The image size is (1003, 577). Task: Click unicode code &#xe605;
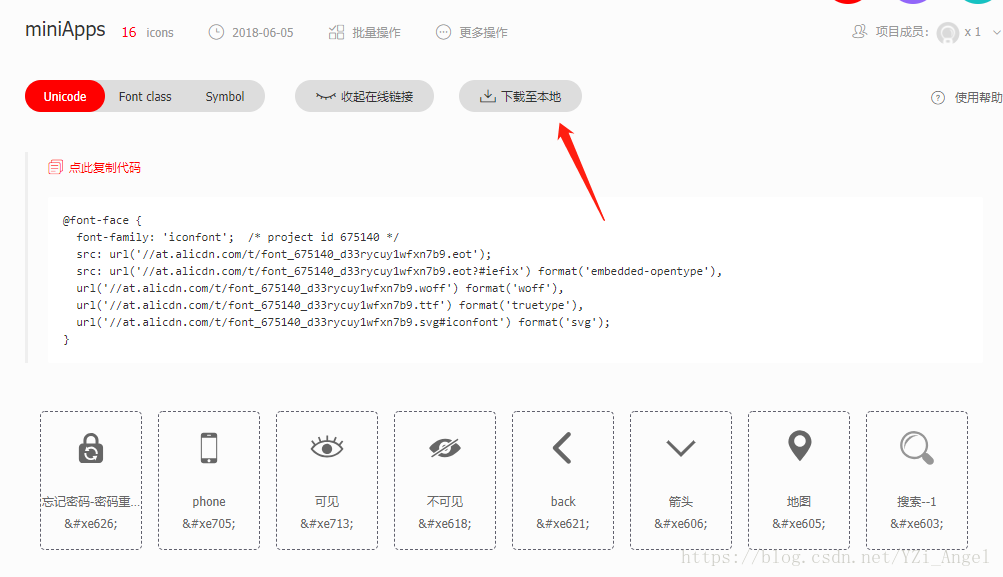point(799,524)
